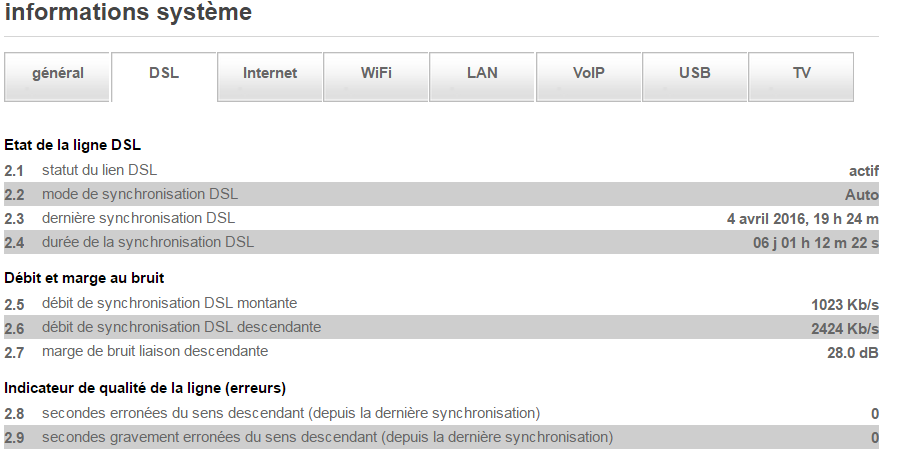Viewport: 898px width, 466px height.
Task: Click the 'informations système' page heading
Action: (128, 13)
